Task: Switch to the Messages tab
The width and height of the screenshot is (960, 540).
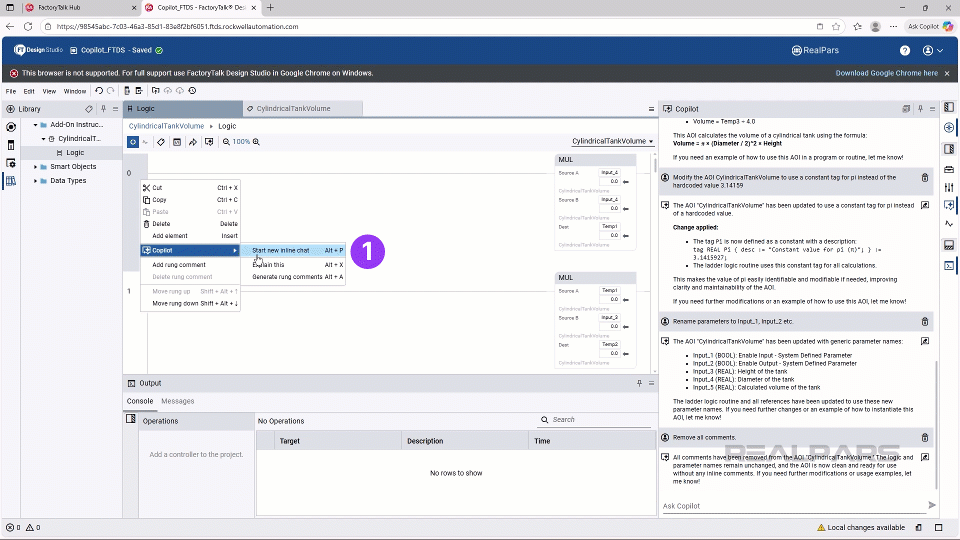Action: 178,401
